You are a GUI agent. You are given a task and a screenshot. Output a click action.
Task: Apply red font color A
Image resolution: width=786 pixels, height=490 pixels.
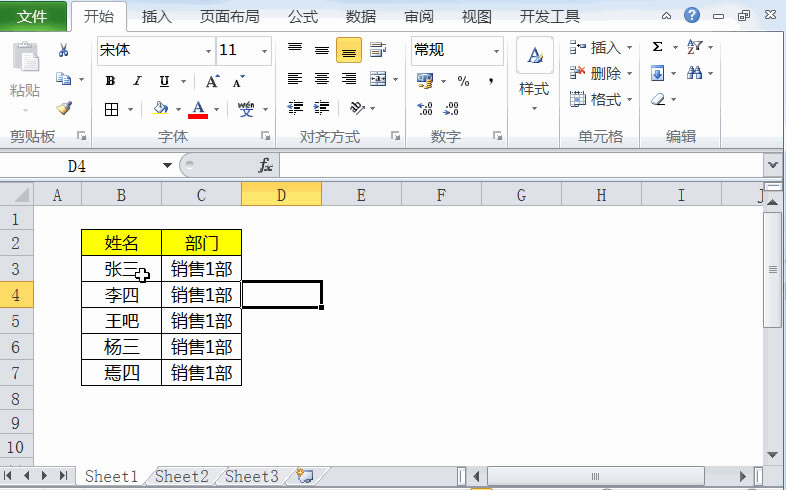(198, 109)
